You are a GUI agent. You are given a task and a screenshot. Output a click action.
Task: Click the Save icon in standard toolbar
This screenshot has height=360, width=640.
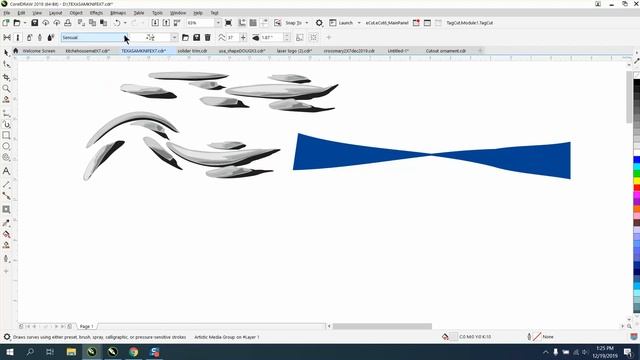coord(35,23)
